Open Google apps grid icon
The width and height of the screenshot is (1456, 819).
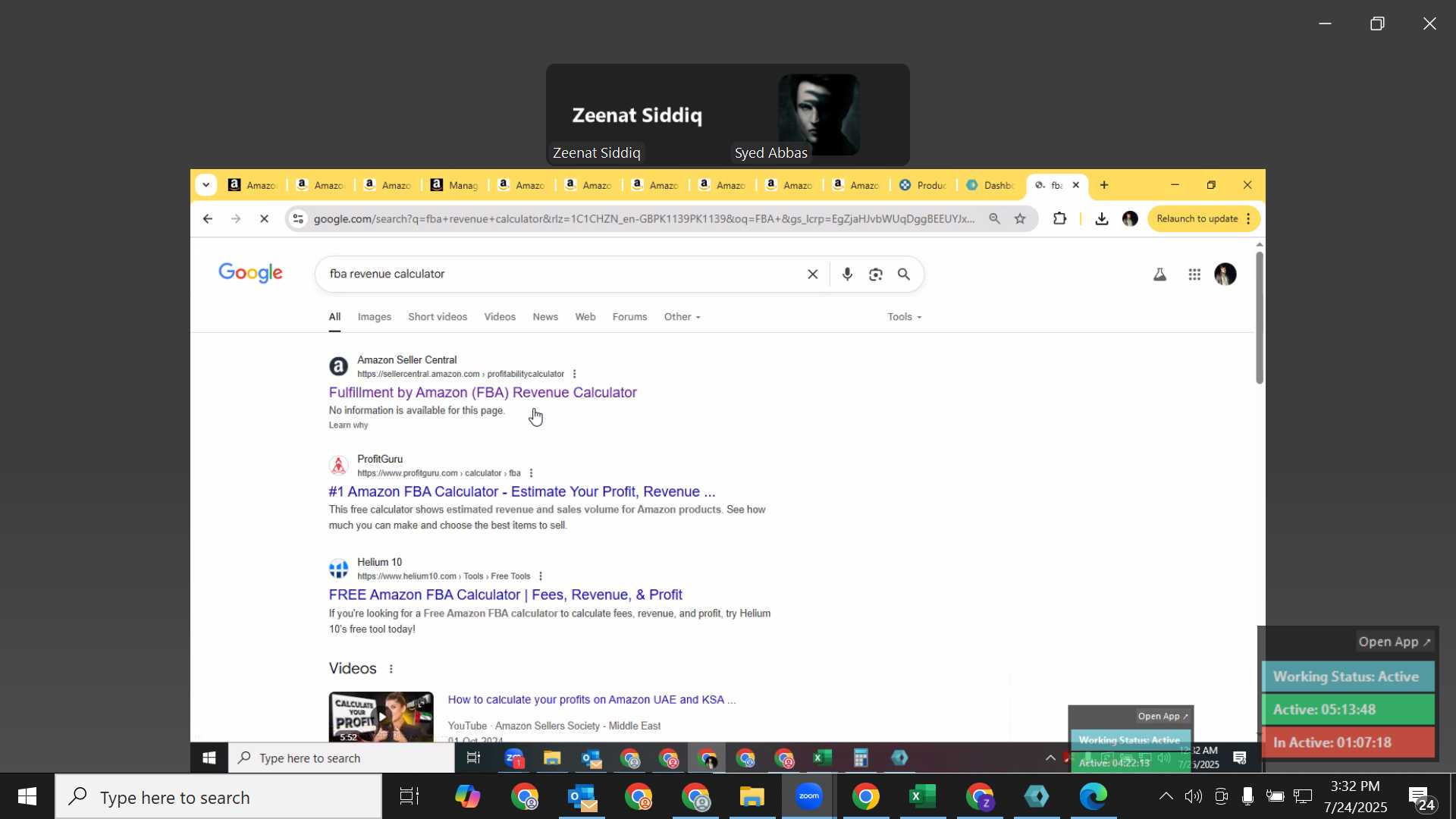1194,275
